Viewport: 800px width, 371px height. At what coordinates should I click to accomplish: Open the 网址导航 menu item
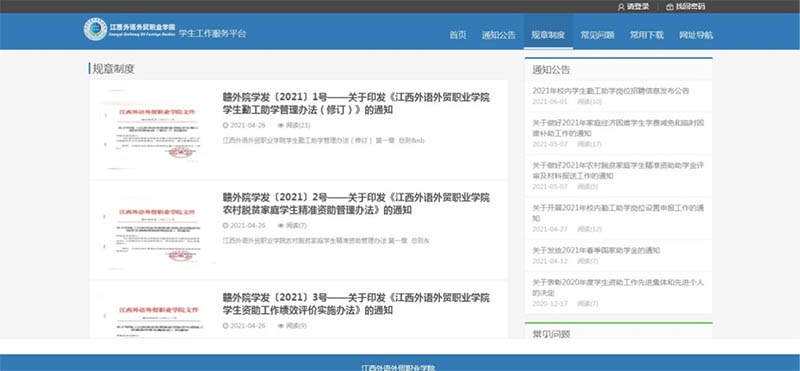tap(696, 35)
